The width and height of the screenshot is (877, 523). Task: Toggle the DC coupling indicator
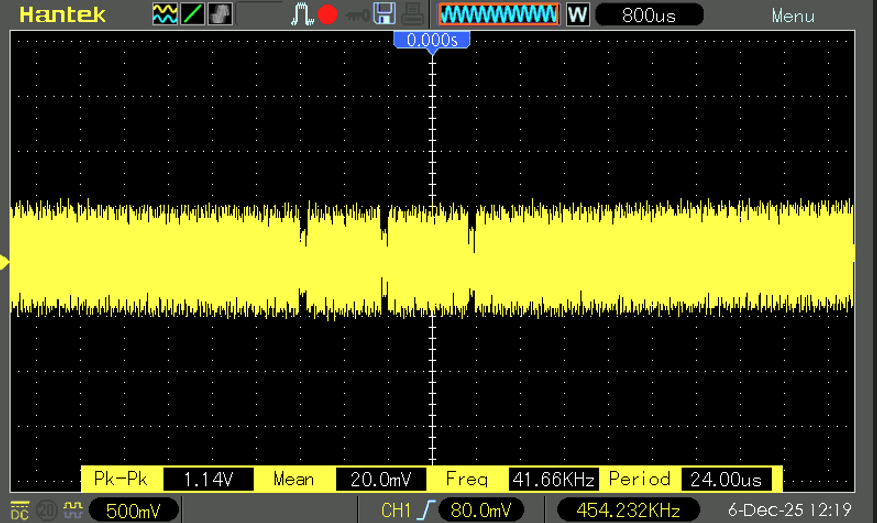click(x=19, y=511)
